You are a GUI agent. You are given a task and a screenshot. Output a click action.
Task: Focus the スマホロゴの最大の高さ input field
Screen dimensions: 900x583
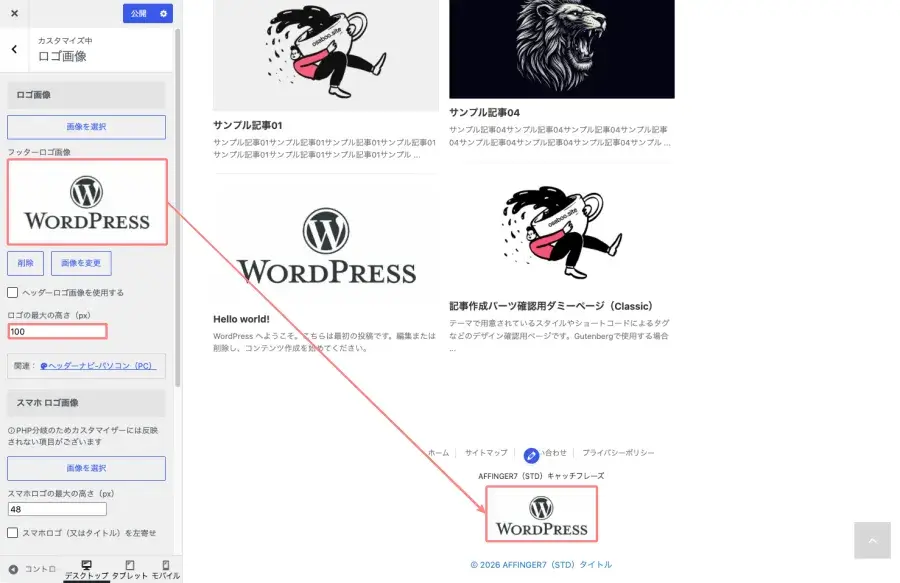(57, 509)
